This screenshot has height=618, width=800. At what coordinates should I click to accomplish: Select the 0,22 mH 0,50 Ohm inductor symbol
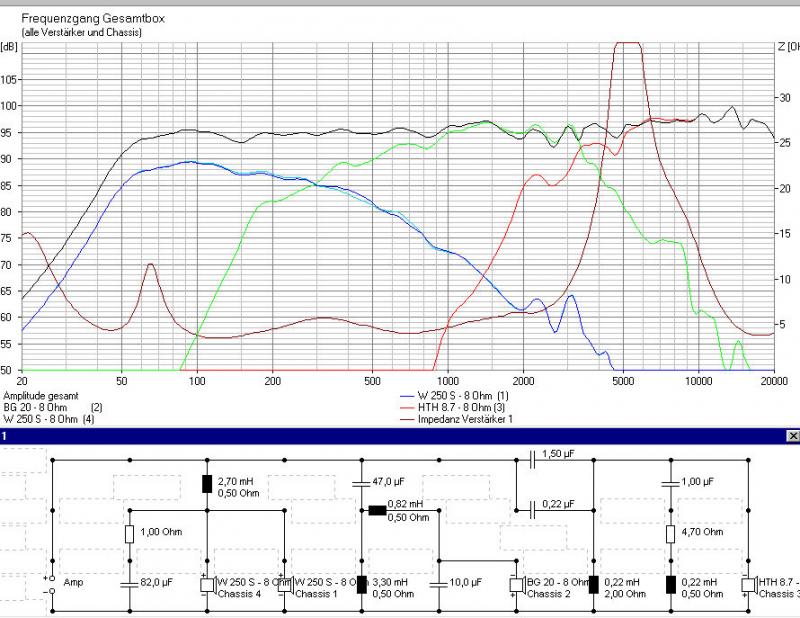point(671,585)
